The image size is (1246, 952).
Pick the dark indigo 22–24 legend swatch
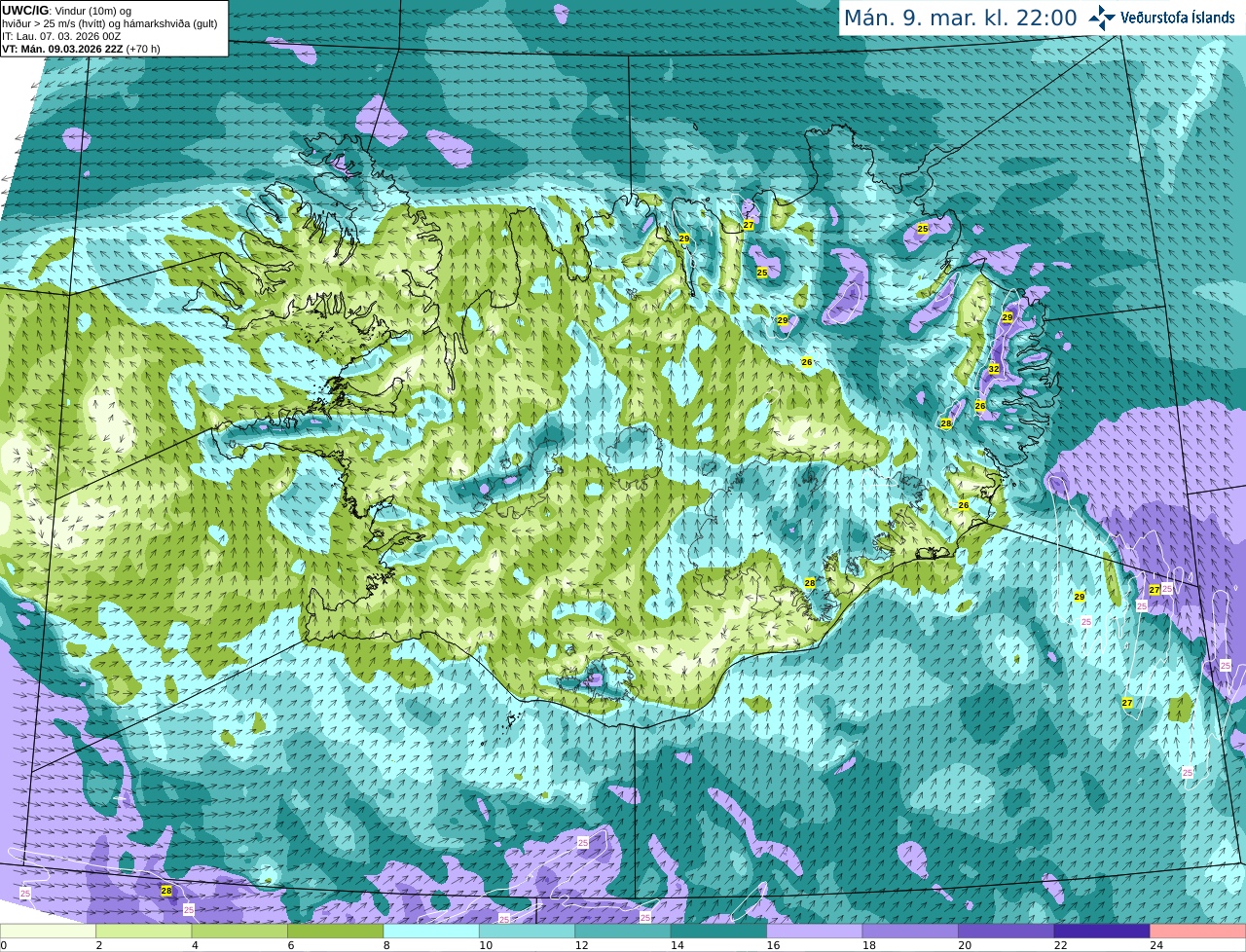pos(1102,932)
